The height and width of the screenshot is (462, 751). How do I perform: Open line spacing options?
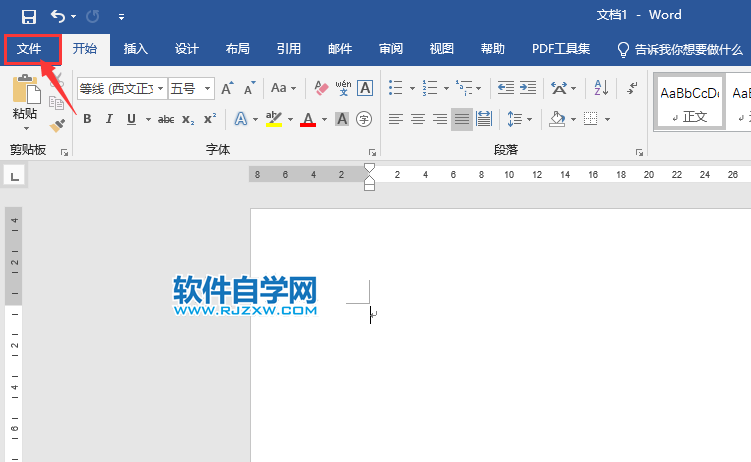[x=514, y=119]
